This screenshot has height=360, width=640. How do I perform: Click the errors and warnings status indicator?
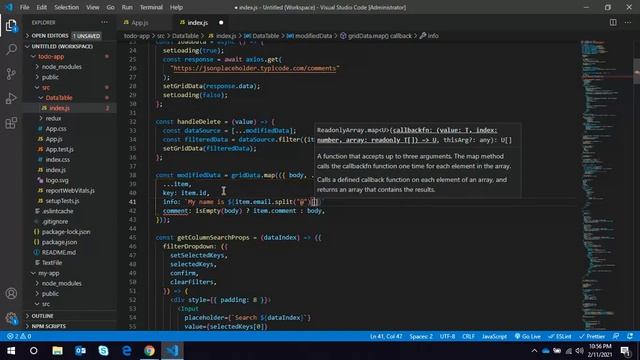click(x=19, y=336)
